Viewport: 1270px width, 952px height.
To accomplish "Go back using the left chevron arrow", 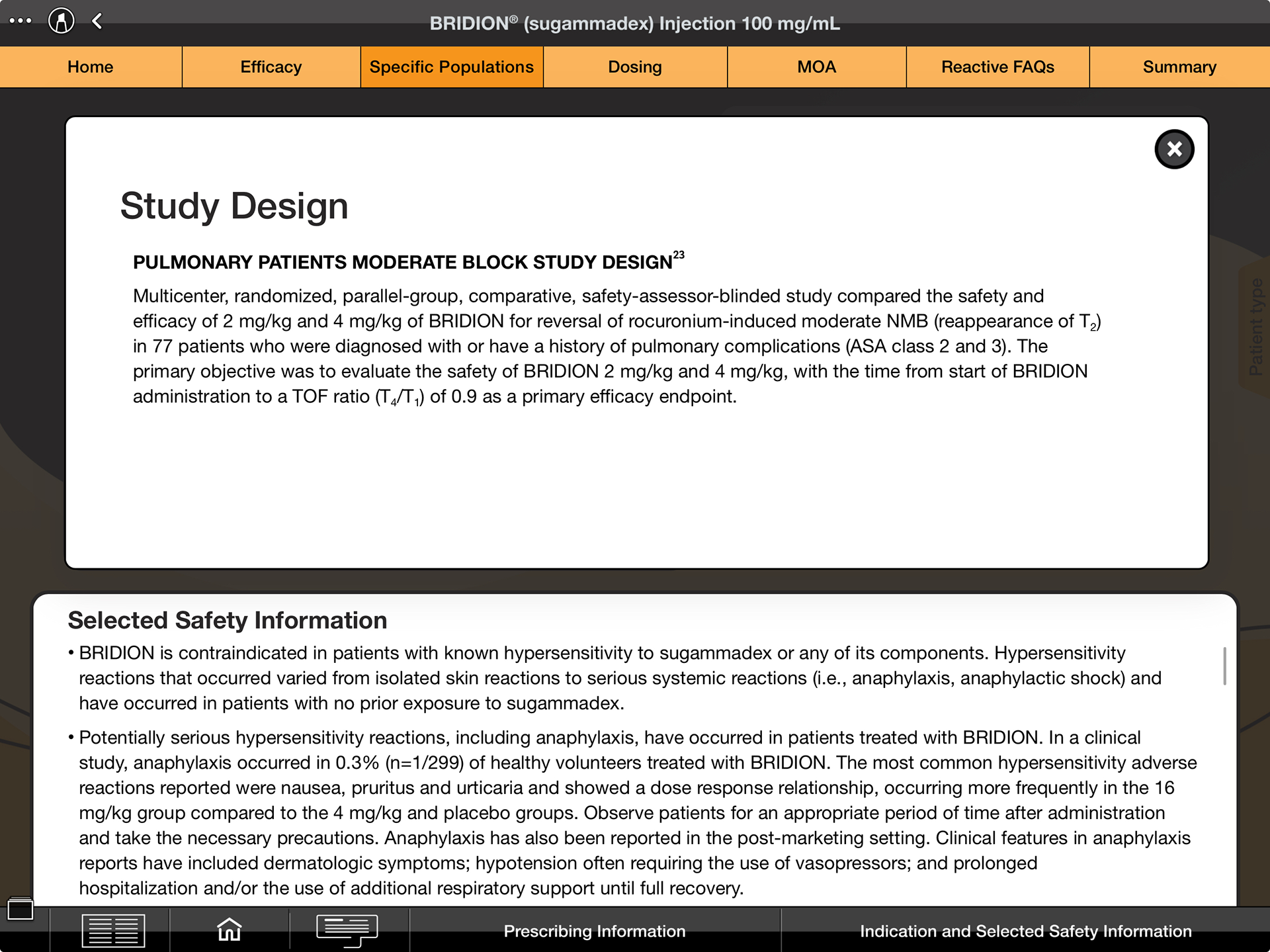I will 98,21.
